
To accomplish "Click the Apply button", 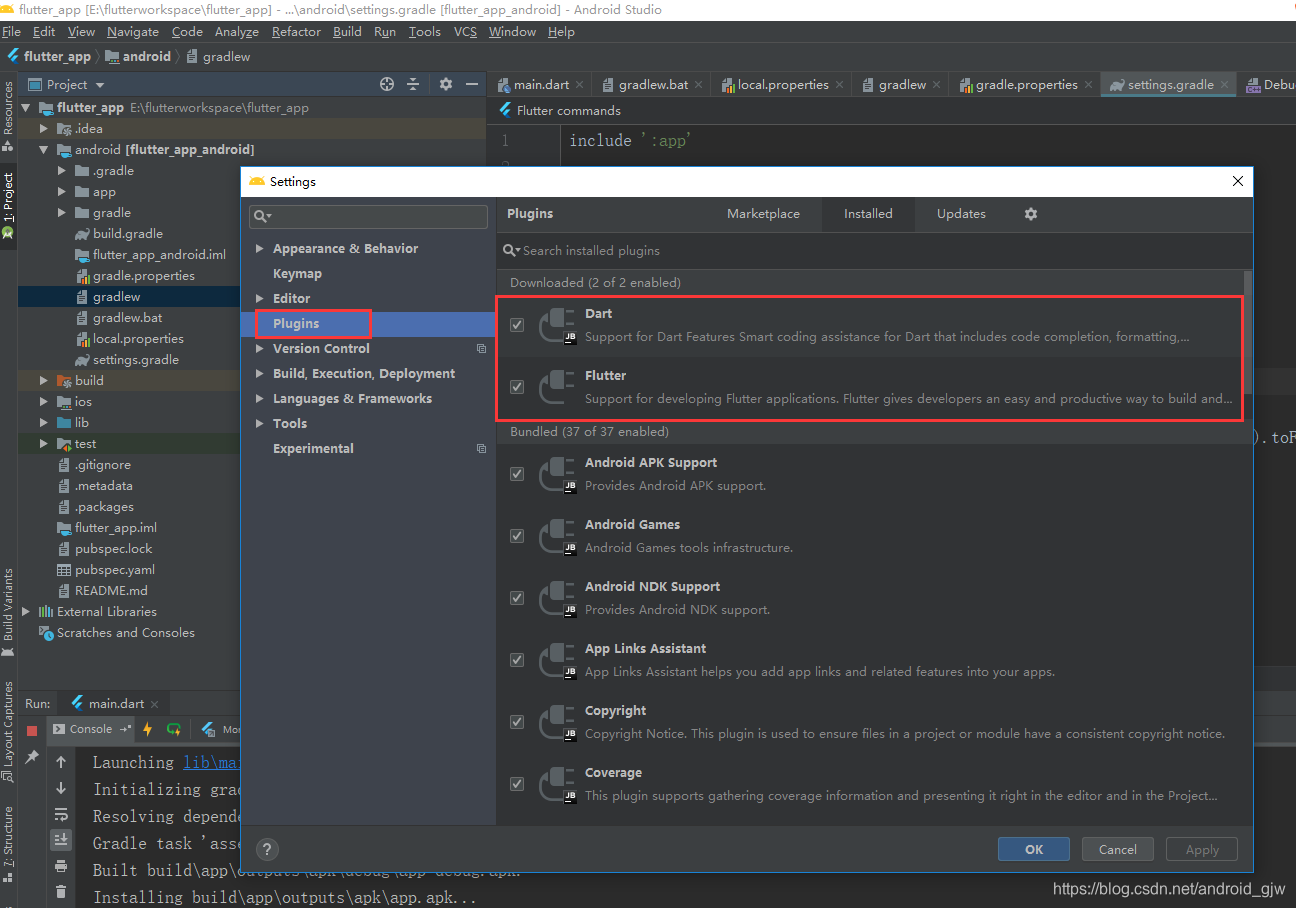I will click(x=1202, y=849).
